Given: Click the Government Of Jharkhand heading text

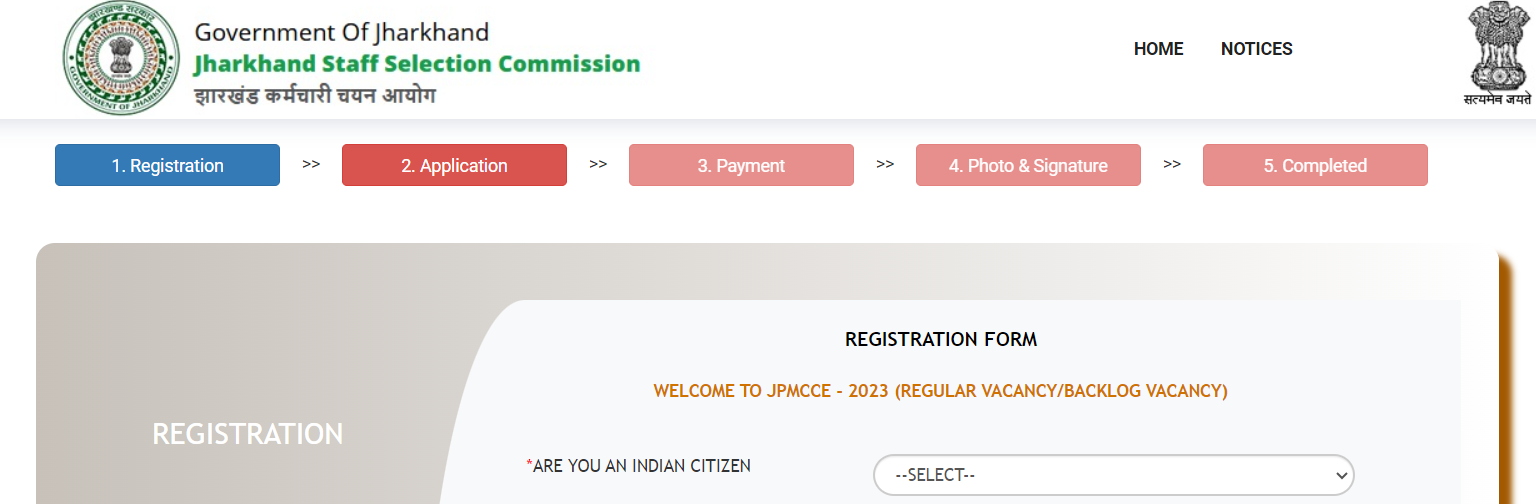Looking at the screenshot, I should click(341, 32).
